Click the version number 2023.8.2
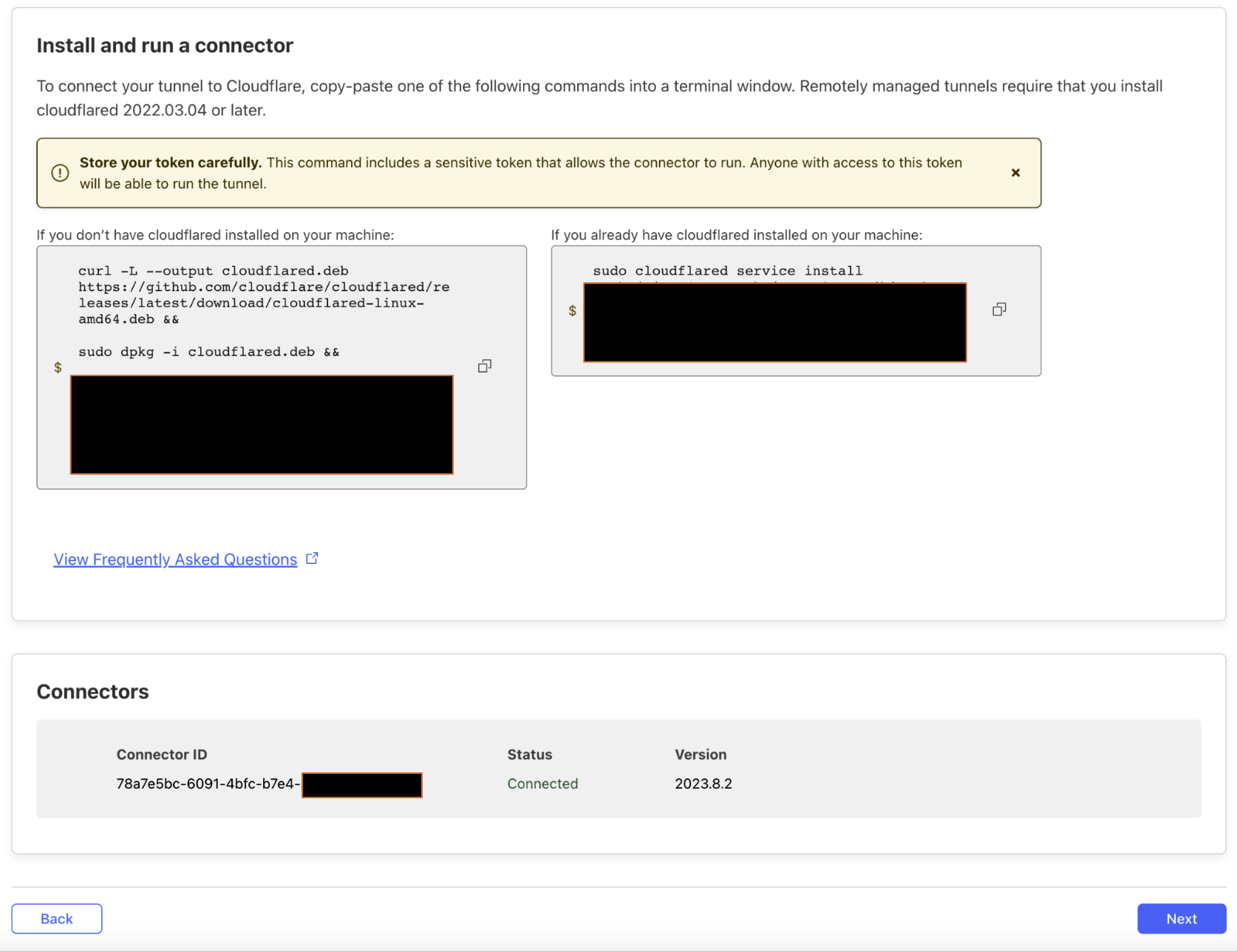This screenshot has height=952, width=1237. (x=703, y=783)
